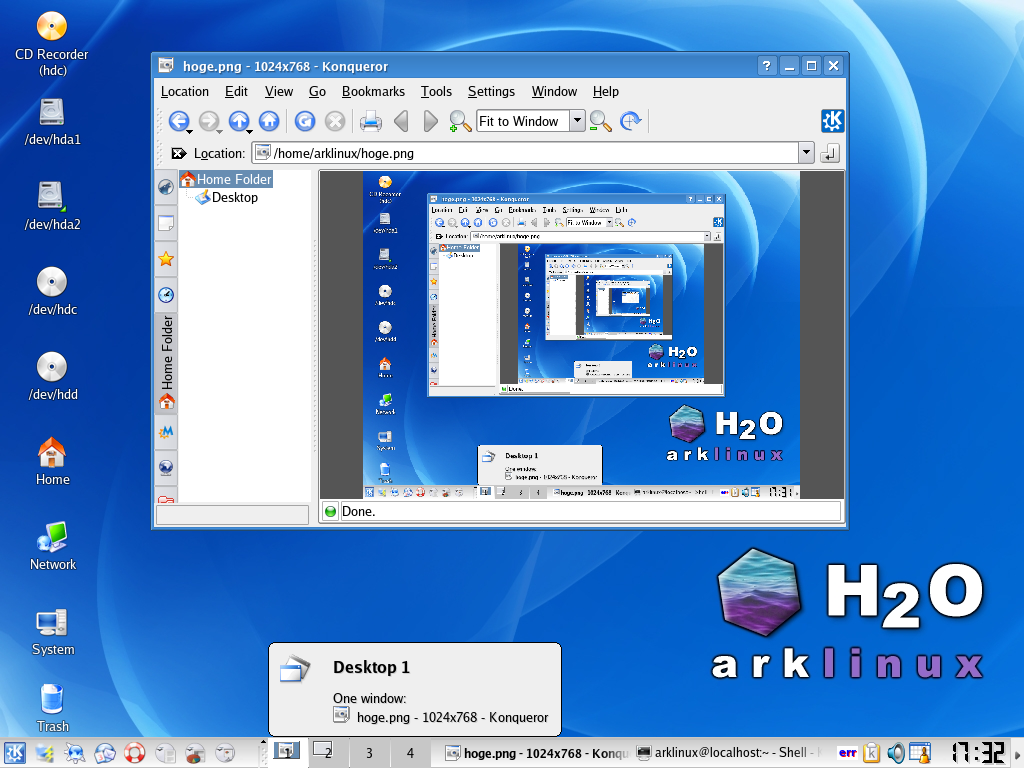Click the 17:32 panel clock
Image resolution: width=1024 pixels, height=768 pixels.
point(978,753)
